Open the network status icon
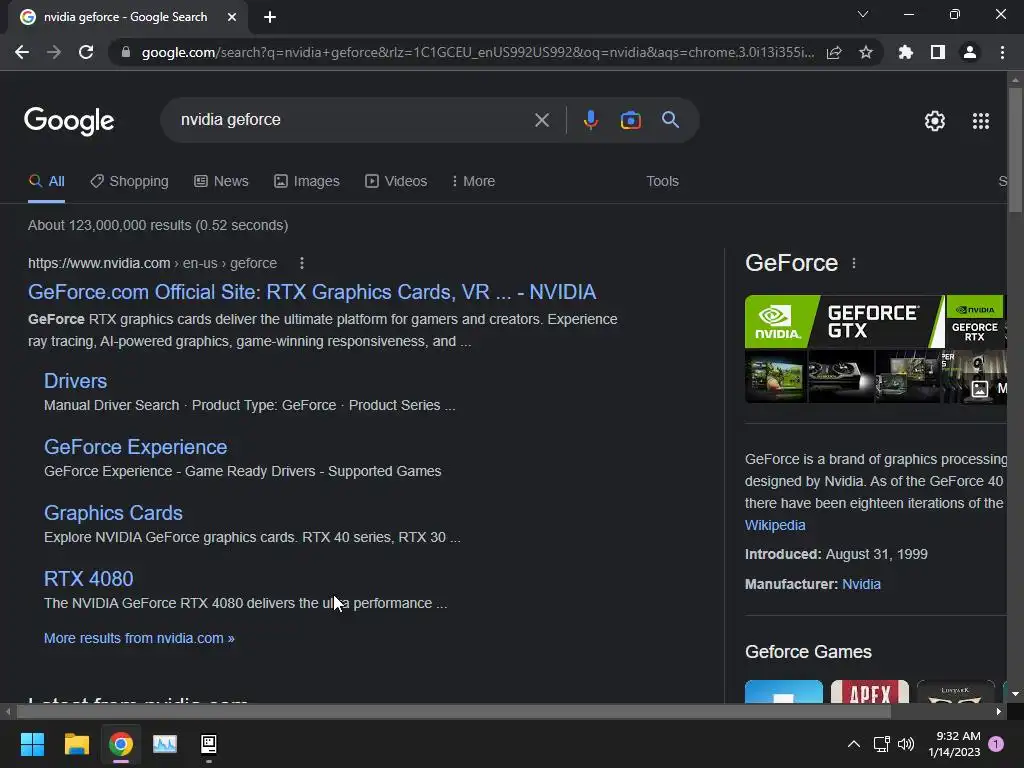This screenshot has width=1024, height=768. (x=882, y=744)
